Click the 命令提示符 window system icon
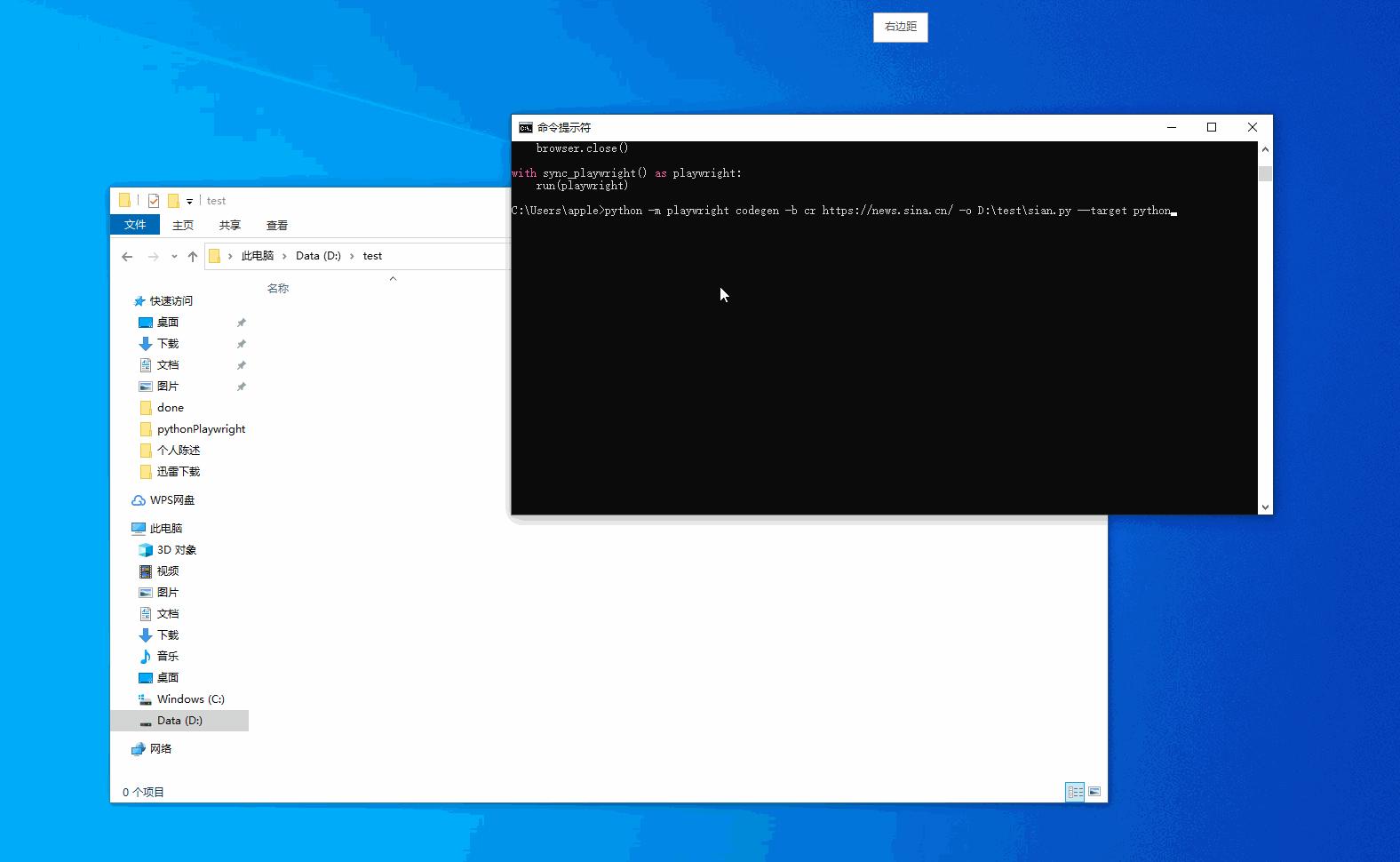This screenshot has height=862, width=1400. point(526,128)
